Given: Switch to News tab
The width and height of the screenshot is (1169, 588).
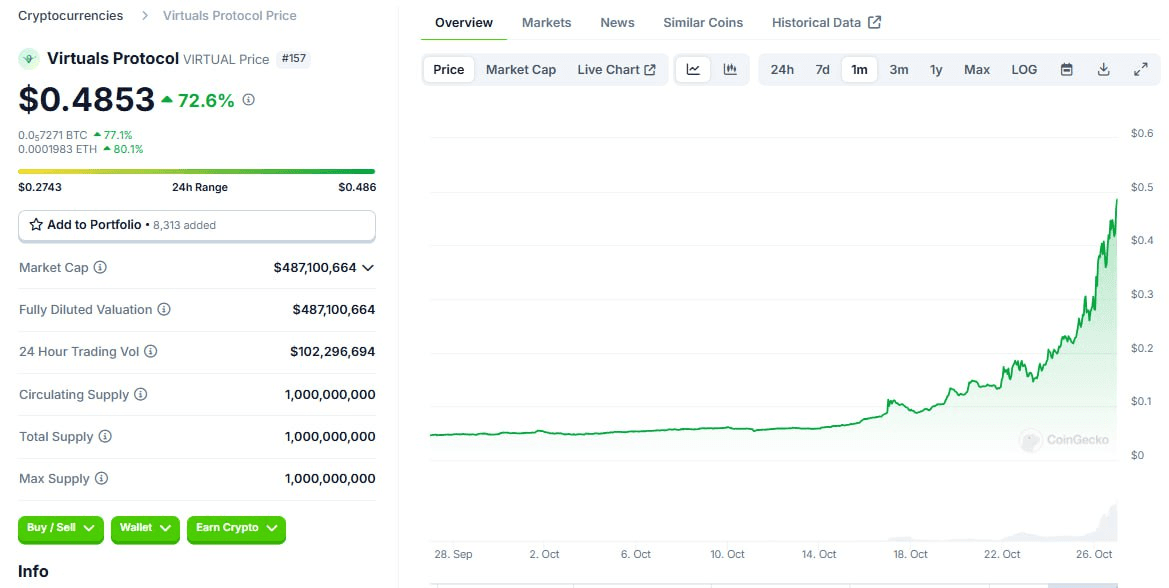Looking at the screenshot, I should tap(617, 22).
